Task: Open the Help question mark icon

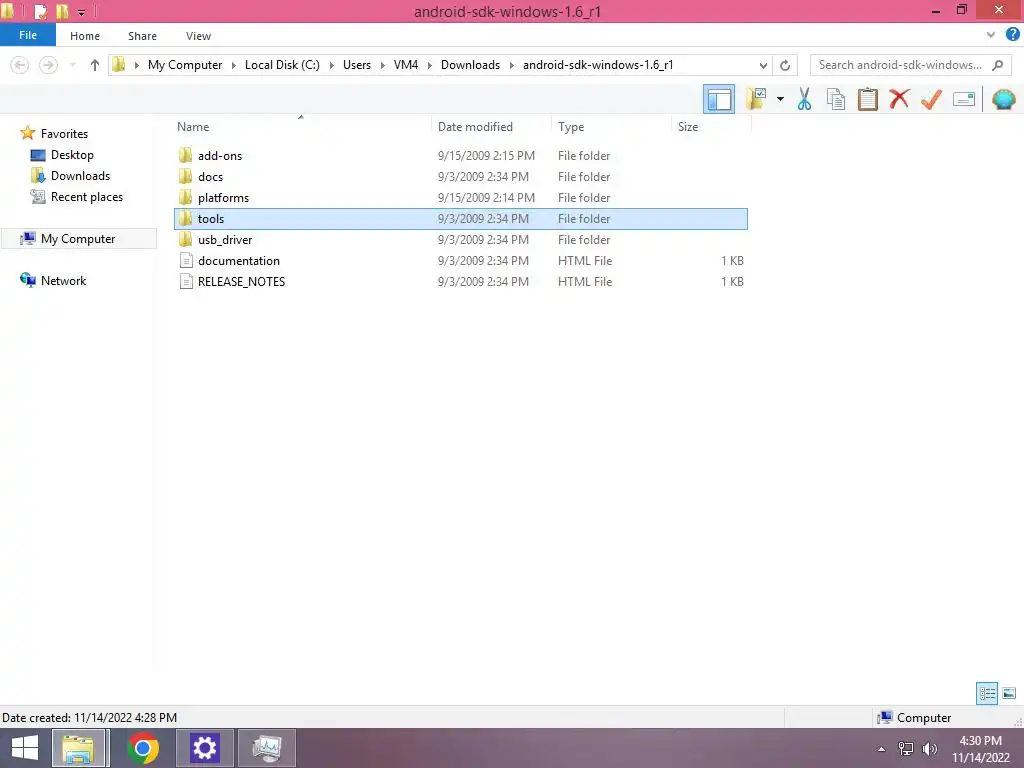Action: (x=1012, y=35)
